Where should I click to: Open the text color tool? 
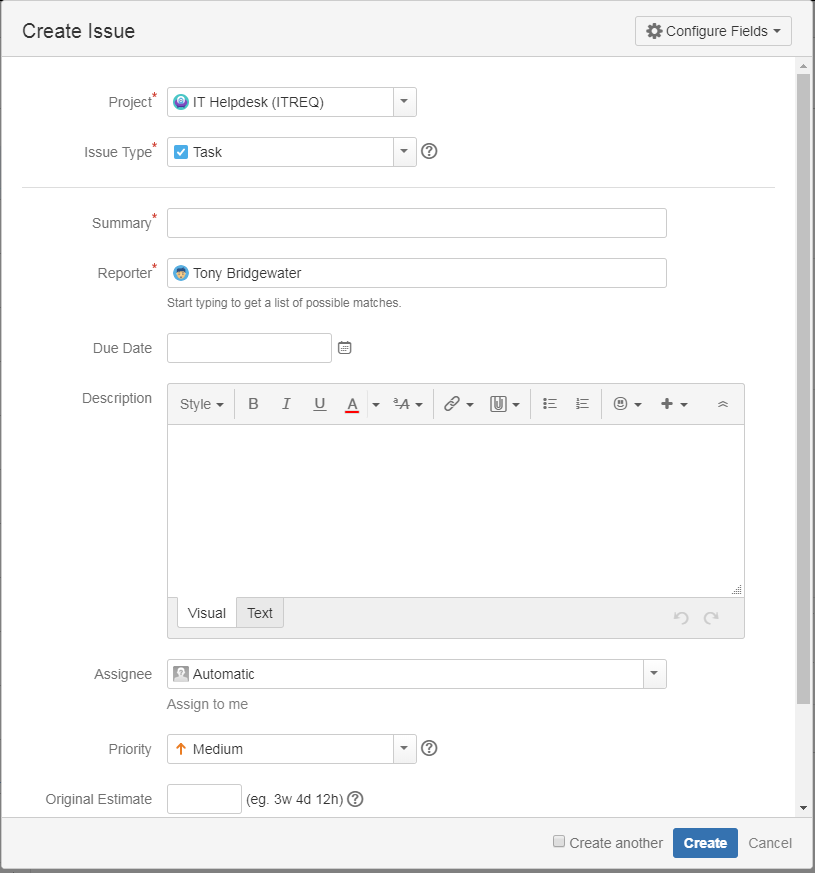[x=352, y=403]
